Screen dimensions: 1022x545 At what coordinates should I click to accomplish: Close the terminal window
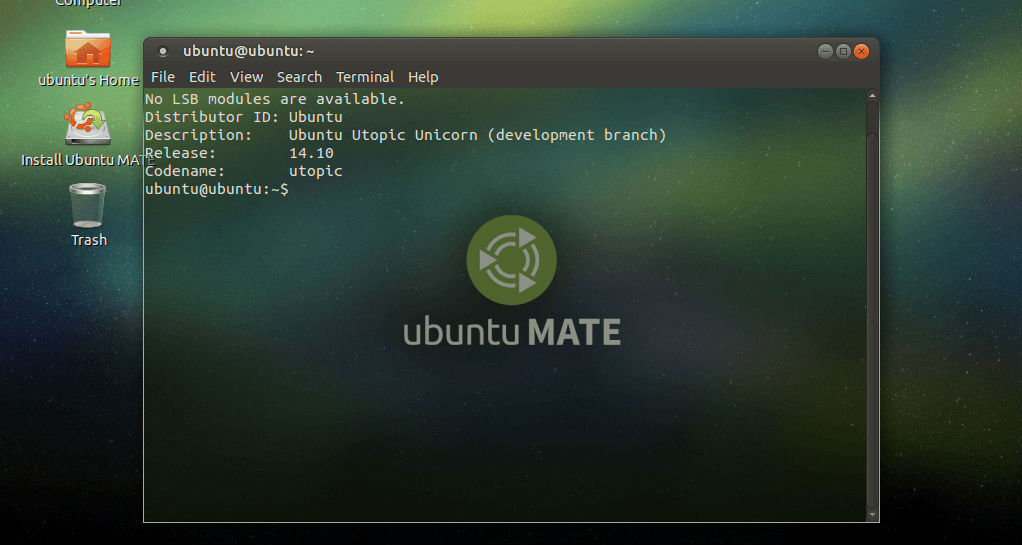pos(862,52)
